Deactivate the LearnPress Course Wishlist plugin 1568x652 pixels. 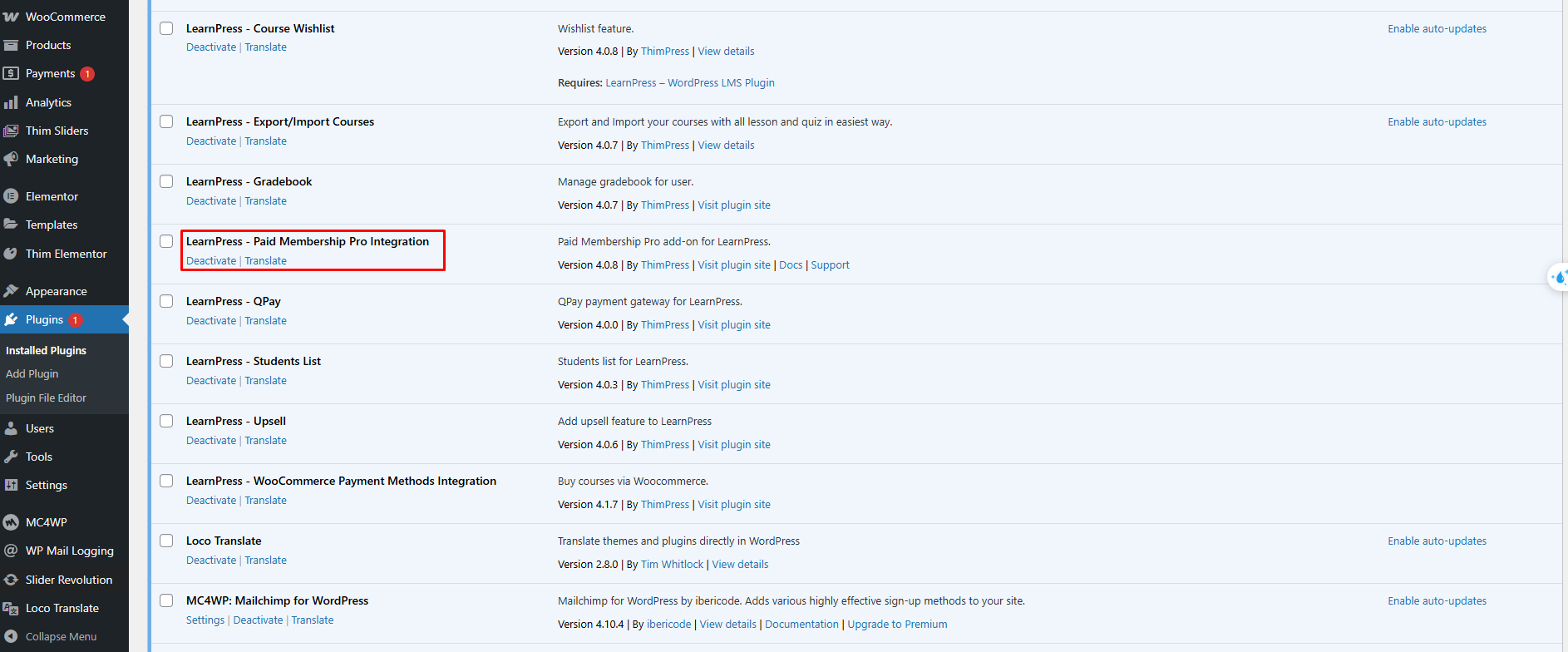(211, 47)
